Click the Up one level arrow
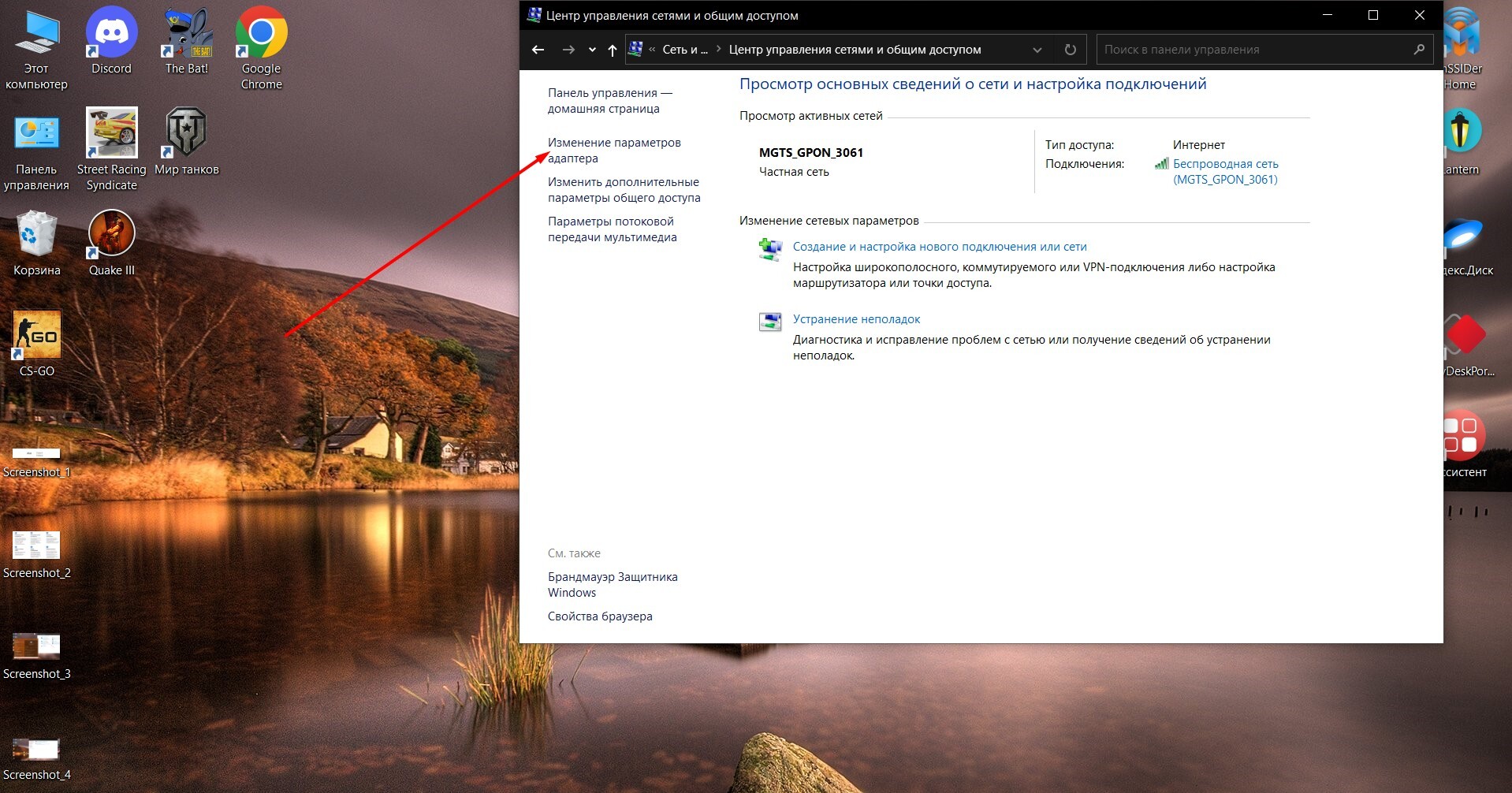 point(613,50)
